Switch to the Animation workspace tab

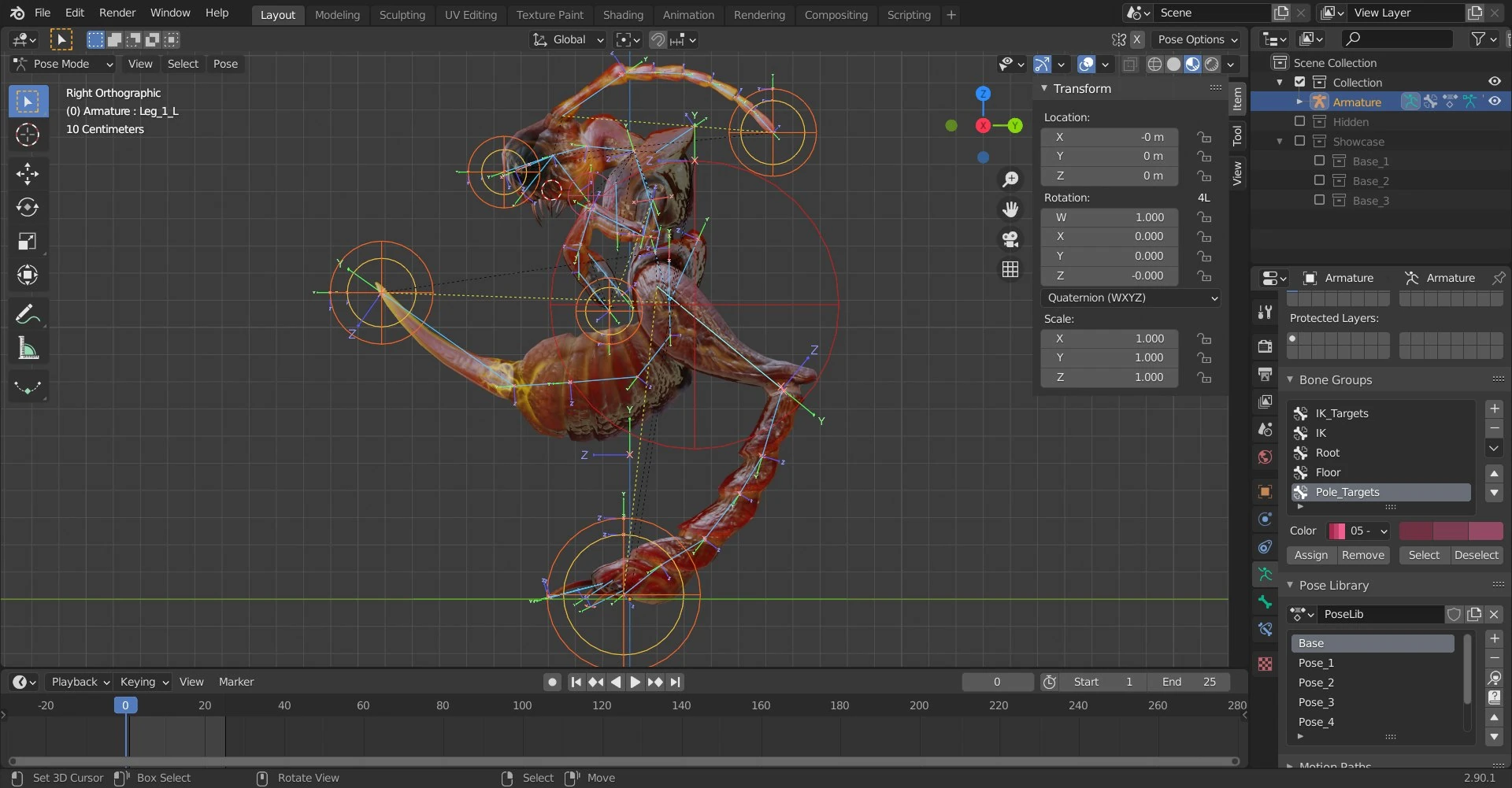(x=688, y=15)
